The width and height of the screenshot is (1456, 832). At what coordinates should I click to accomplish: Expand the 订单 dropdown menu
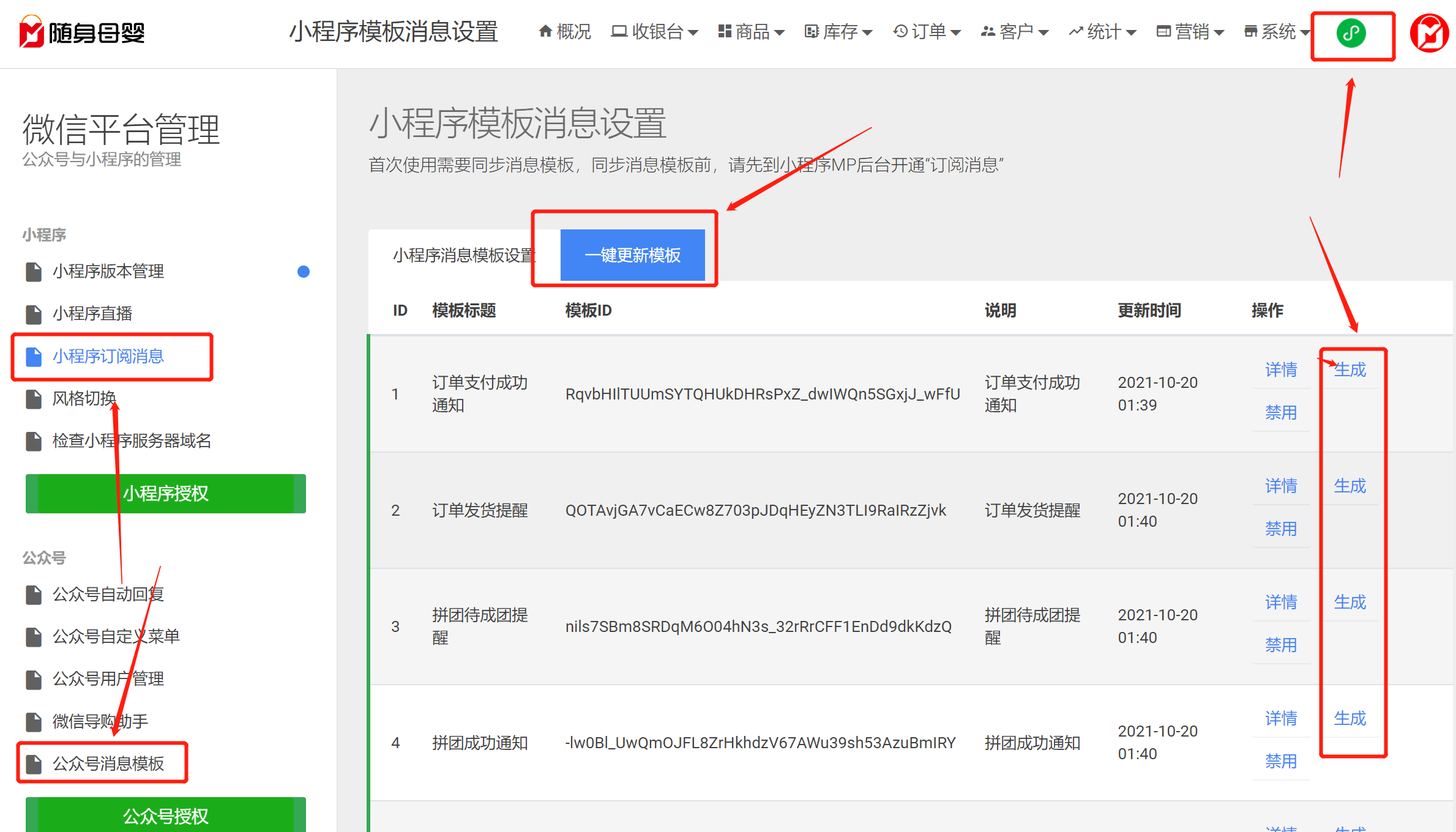coord(927,31)
